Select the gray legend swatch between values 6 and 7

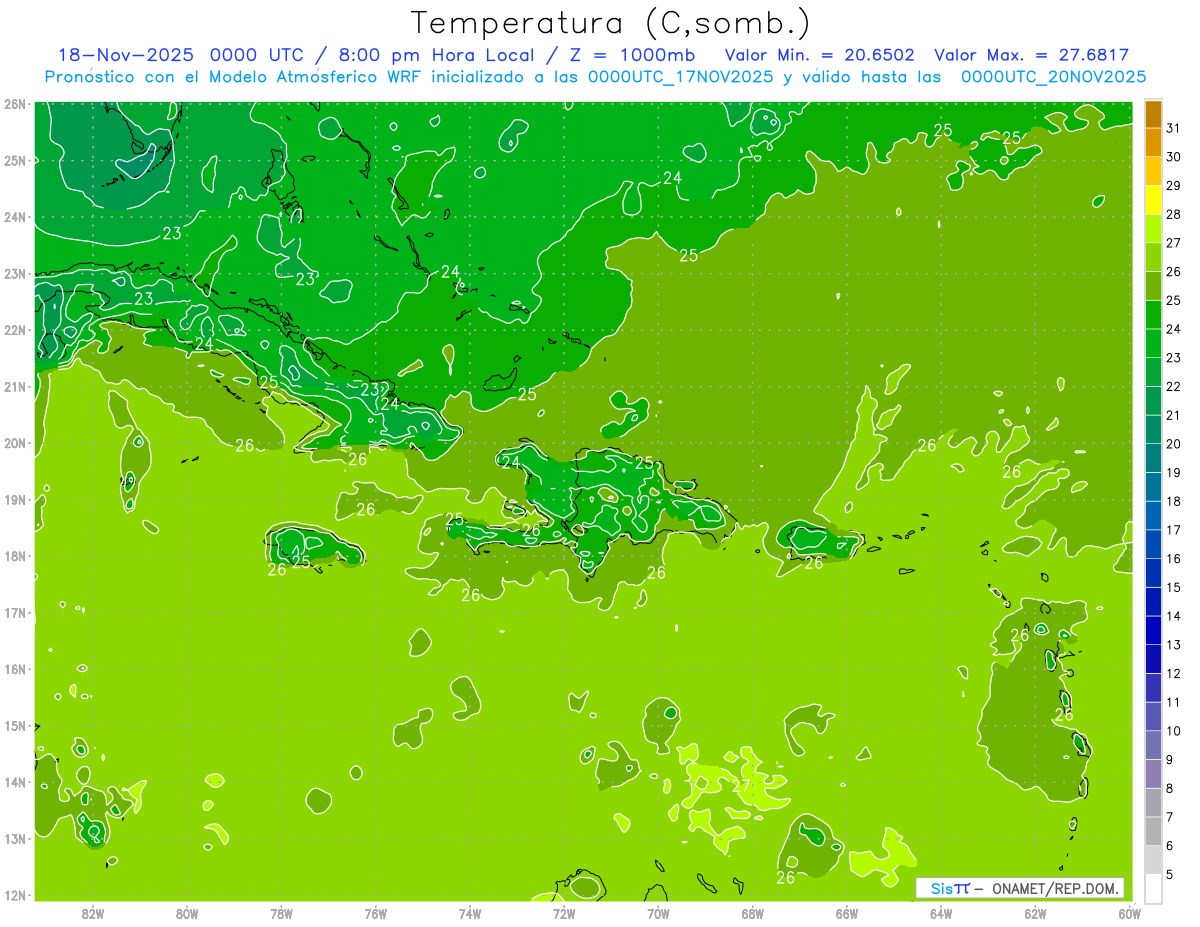pyautogui.click(x=1153, y=831)
